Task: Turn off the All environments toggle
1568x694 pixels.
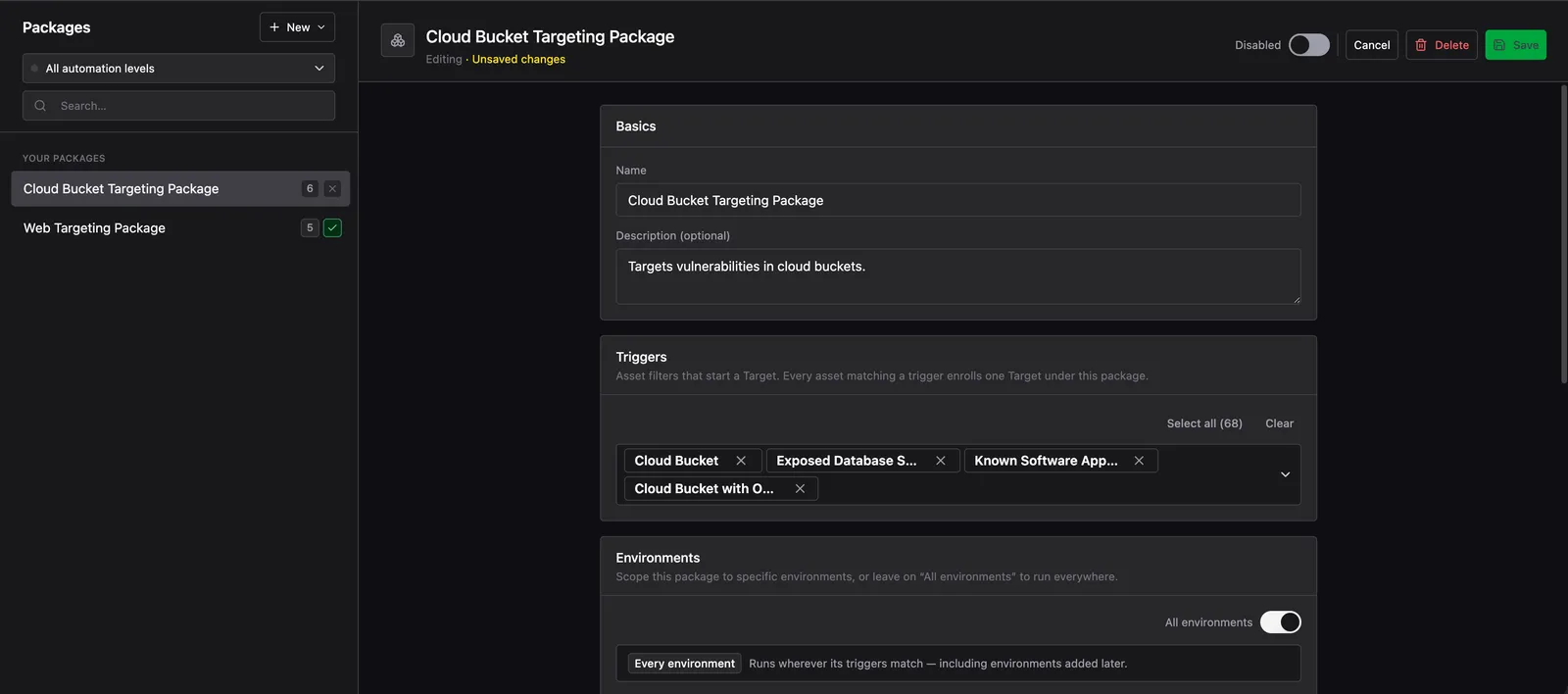Action: [x=1280, y=622]
